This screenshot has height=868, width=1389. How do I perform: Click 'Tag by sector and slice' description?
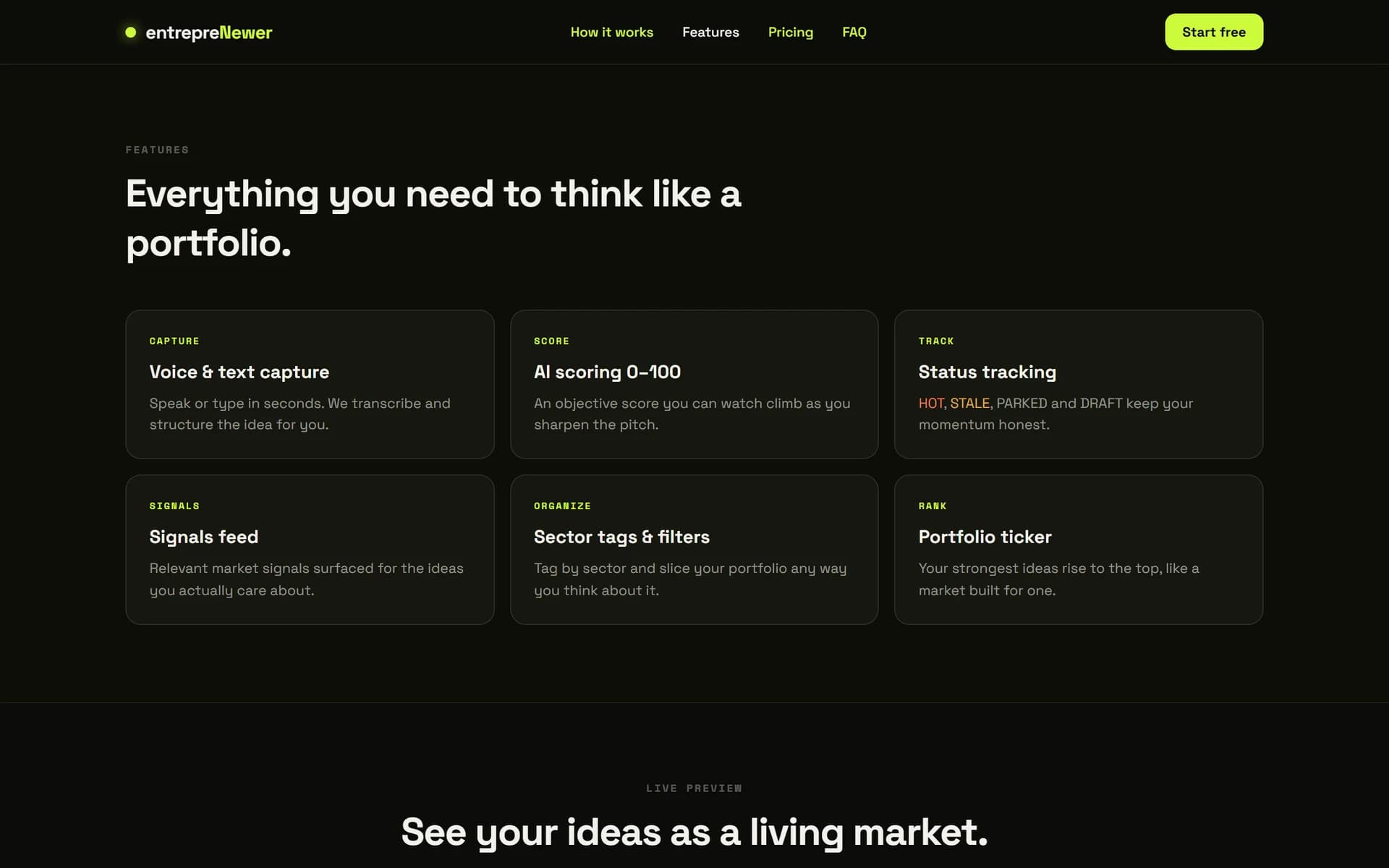[x=690, y=579]
